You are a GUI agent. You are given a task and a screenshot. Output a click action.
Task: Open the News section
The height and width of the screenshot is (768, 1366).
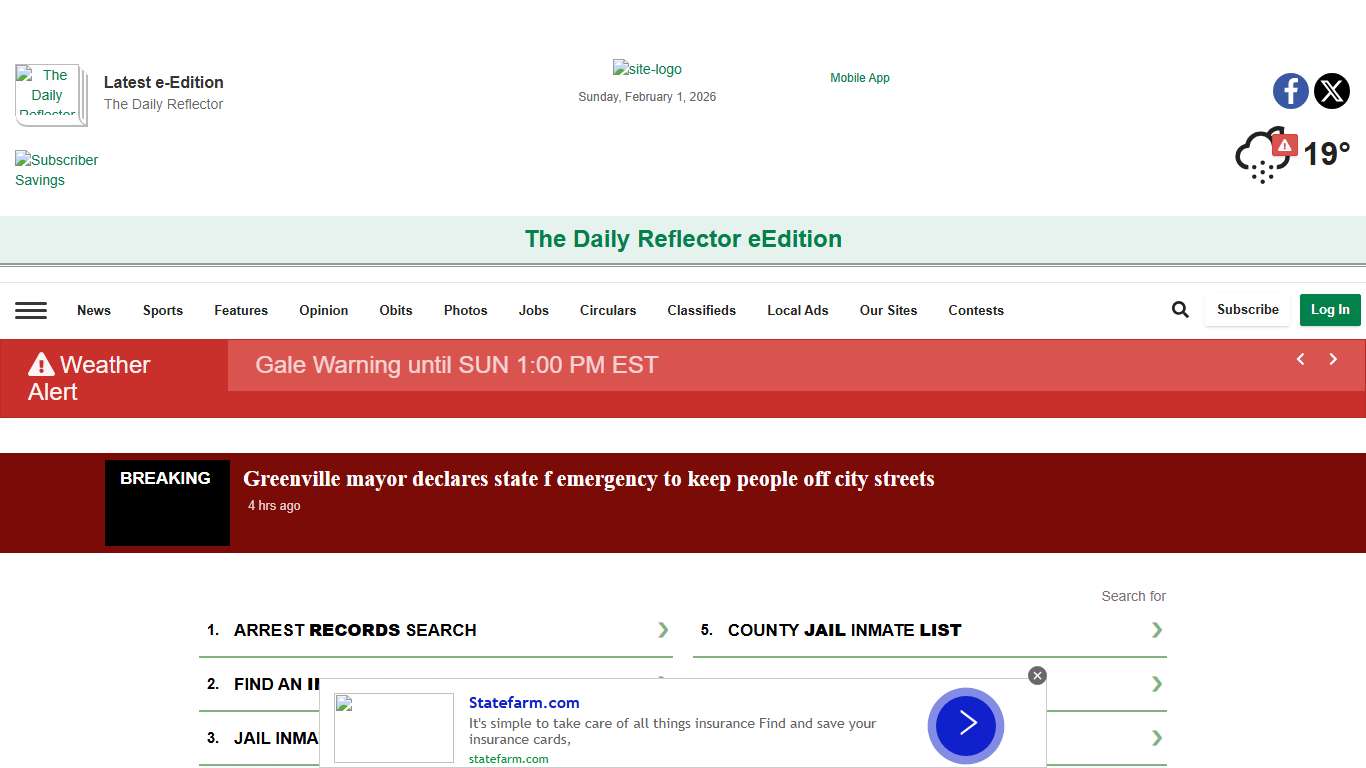point(93,310)
